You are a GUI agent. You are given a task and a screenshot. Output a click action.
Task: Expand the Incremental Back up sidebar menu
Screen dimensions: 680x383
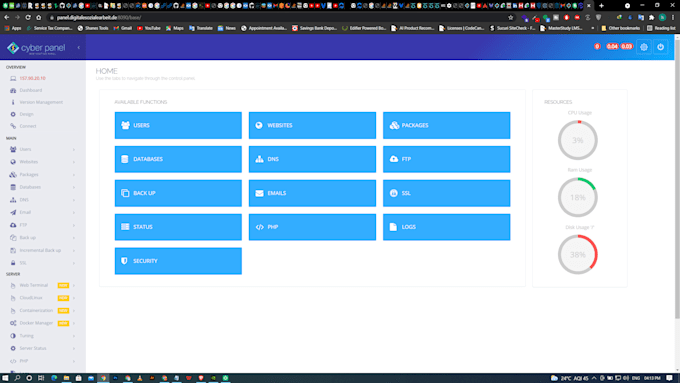click(42, 250)
